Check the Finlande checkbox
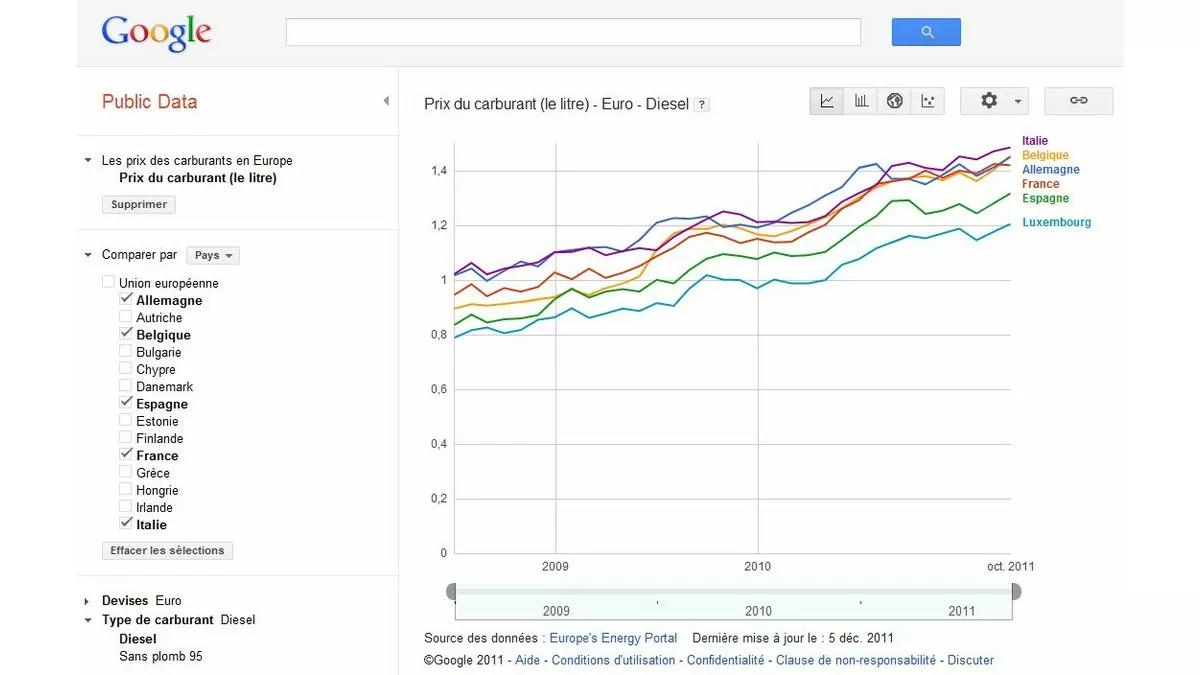The height and width of the screenshot is (675, 1200). click(x=127, y=436)
